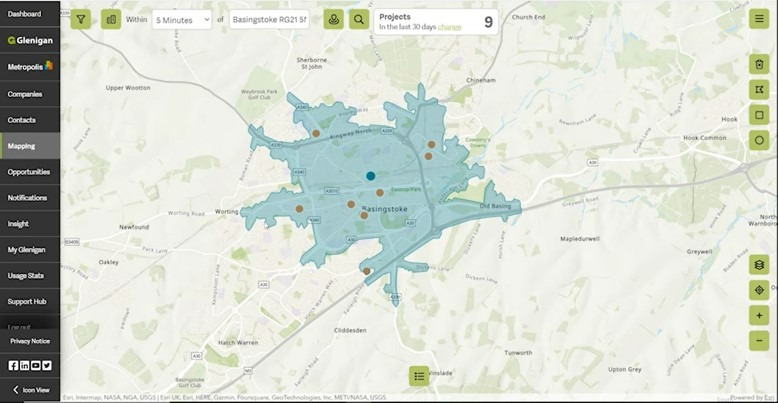Open Metropolis in the sidebar
The height and width of the screenshot is (403, 778).
click(30, 67)
